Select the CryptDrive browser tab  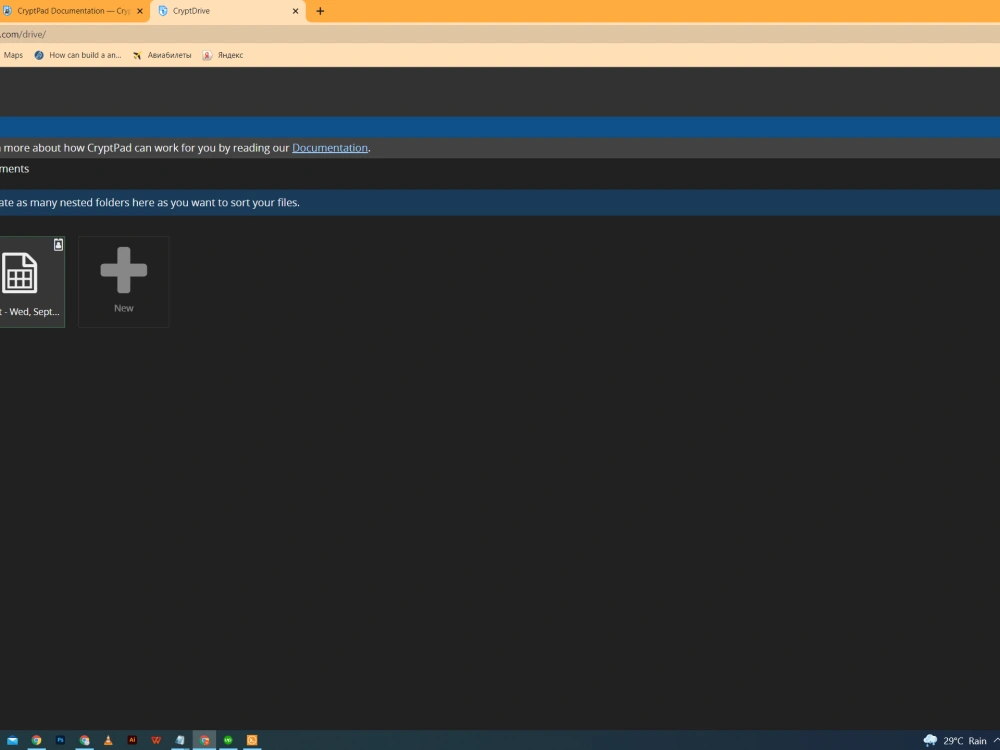(228, 11)
